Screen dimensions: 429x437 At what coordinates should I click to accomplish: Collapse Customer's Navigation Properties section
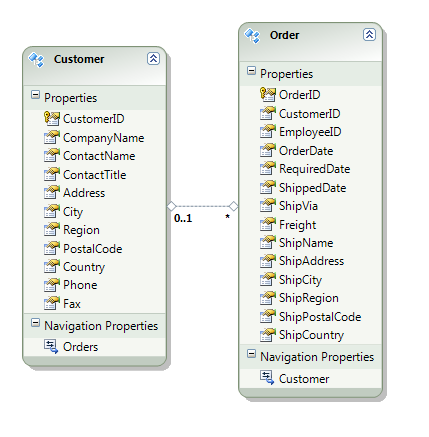pos(35,323)
